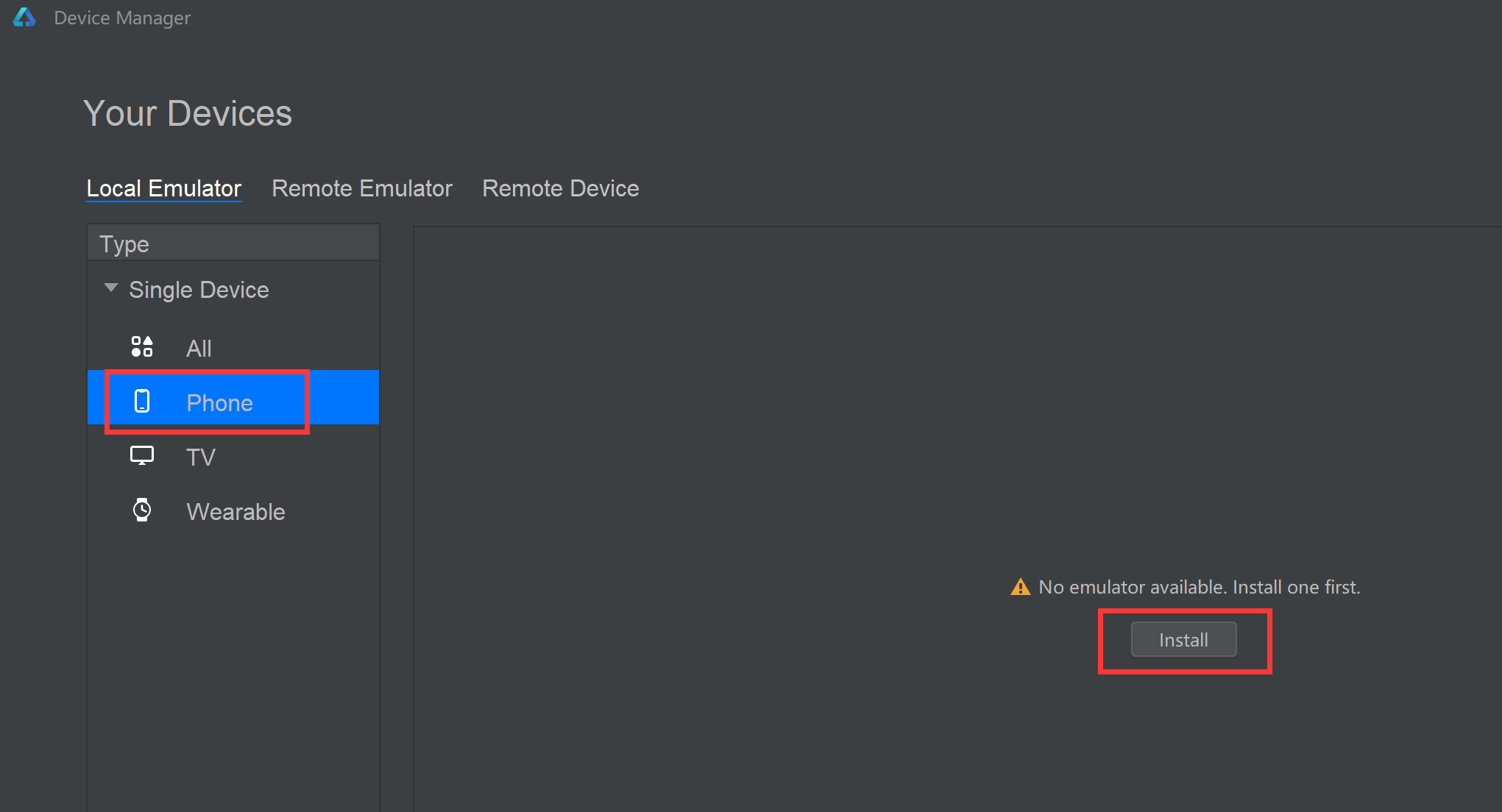This screenshot has width=1502, height=812.
Task: Choose the All device type label
Action: (x=199, y=349)
